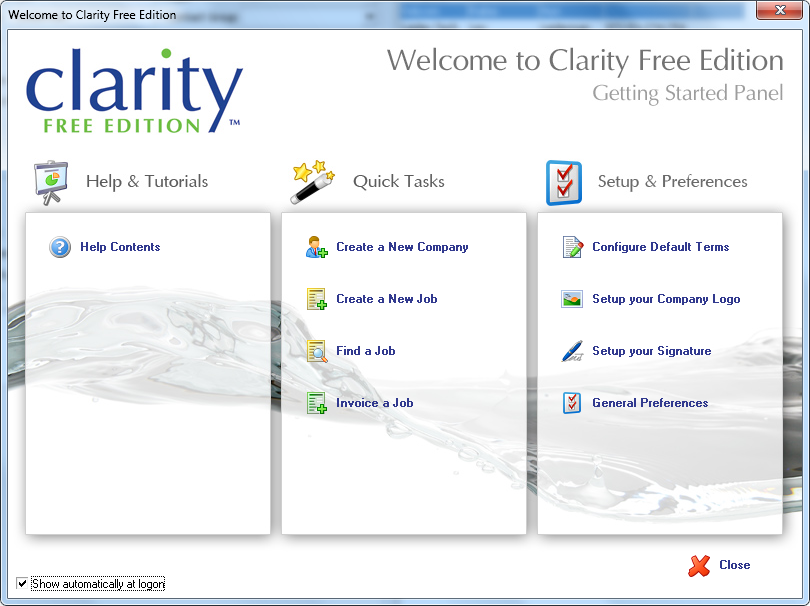Click the Invoice a Job icon

coord(316,403)
